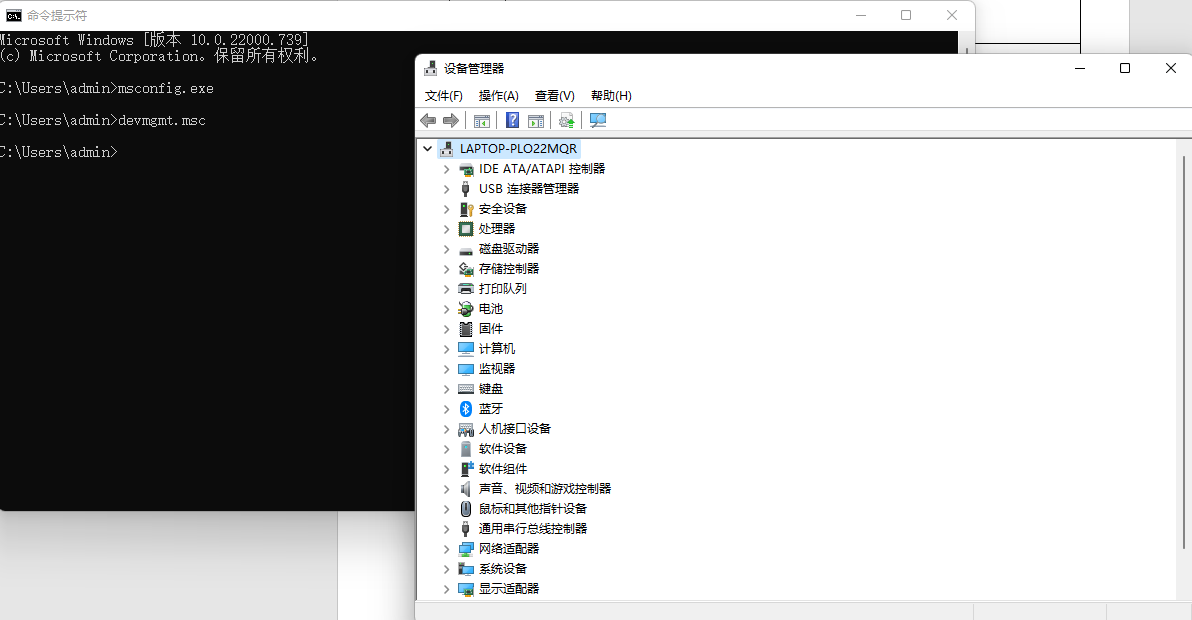Minimize the 设备管理器 window
The image size is (1192, 620).
click(x=1079, y=68)
